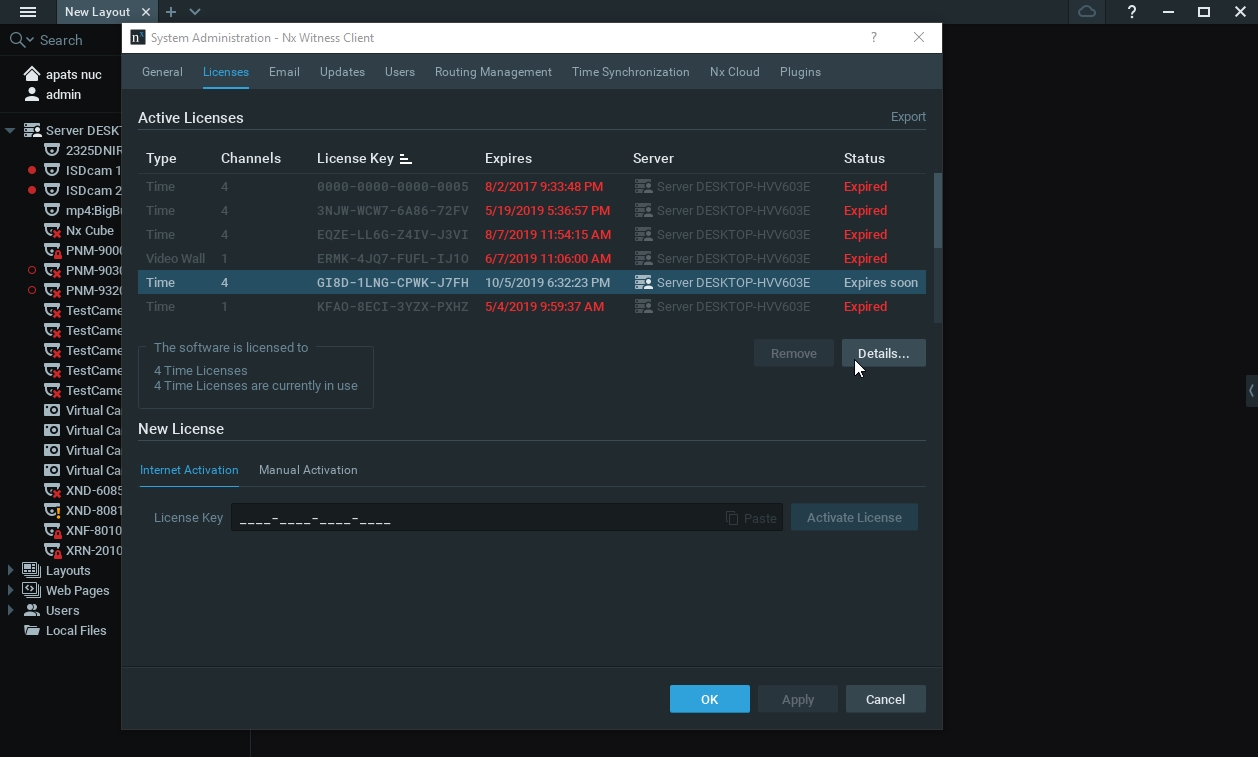Screen dimensions: 1258x757
Task: Open the General tab
Action: tap(162, 72)
